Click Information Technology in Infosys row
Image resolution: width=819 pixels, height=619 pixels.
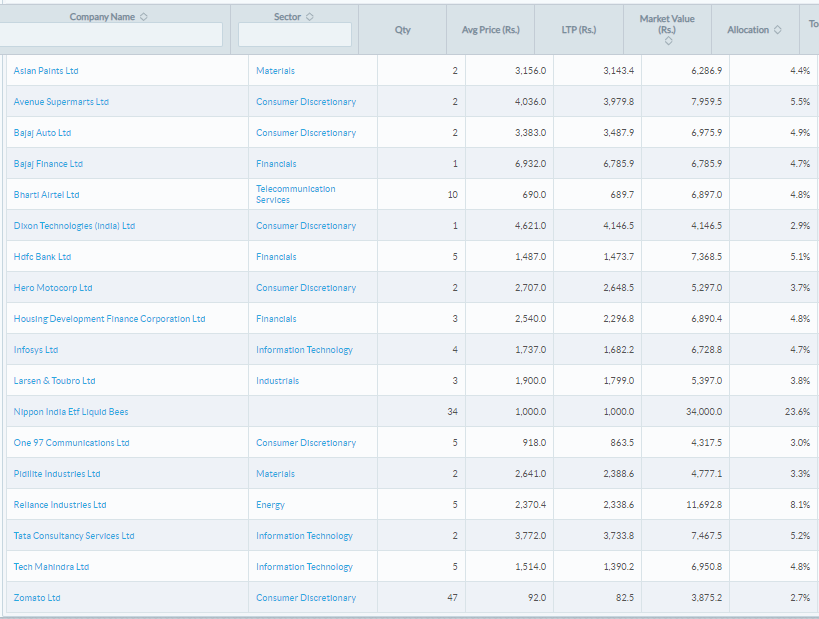click(x=305, y=349)
